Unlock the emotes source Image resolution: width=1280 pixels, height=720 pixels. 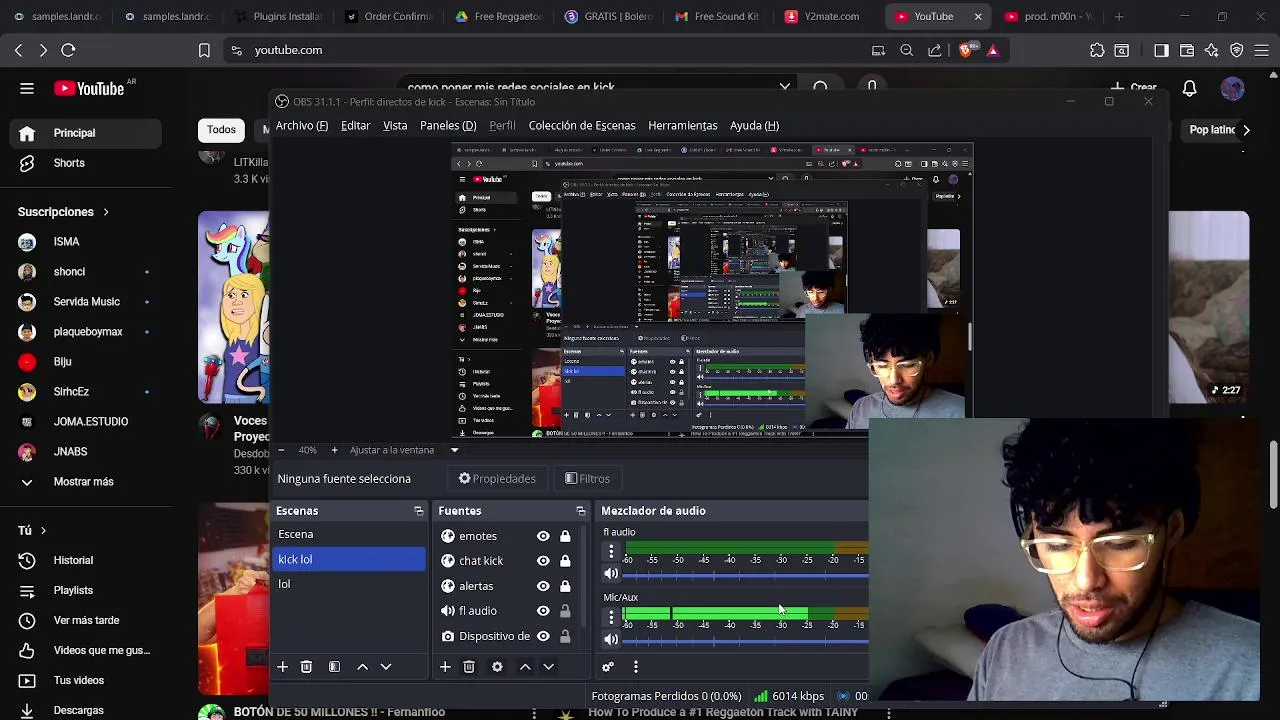(565, 536)
